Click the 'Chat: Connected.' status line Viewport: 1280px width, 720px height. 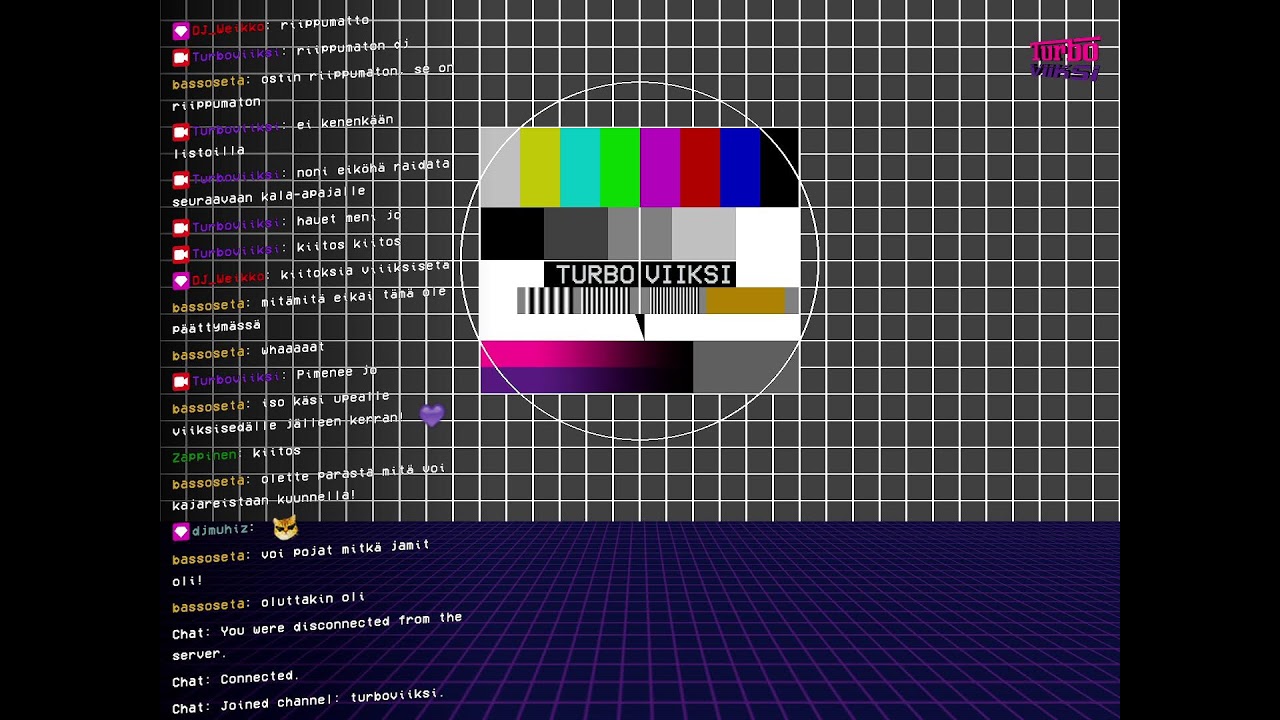235,679
